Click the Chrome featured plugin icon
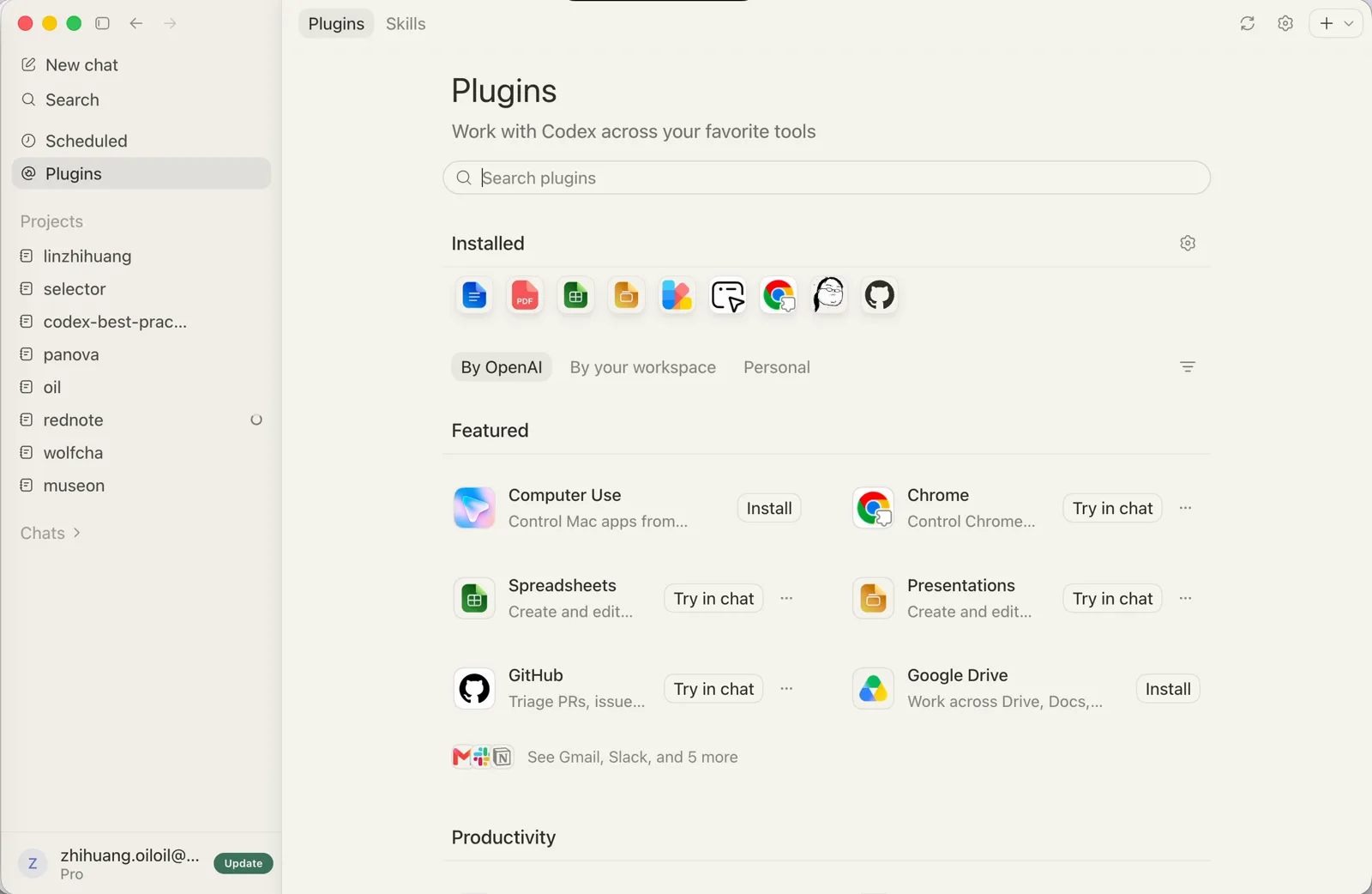1372x894 pixels. pos(873,508)
